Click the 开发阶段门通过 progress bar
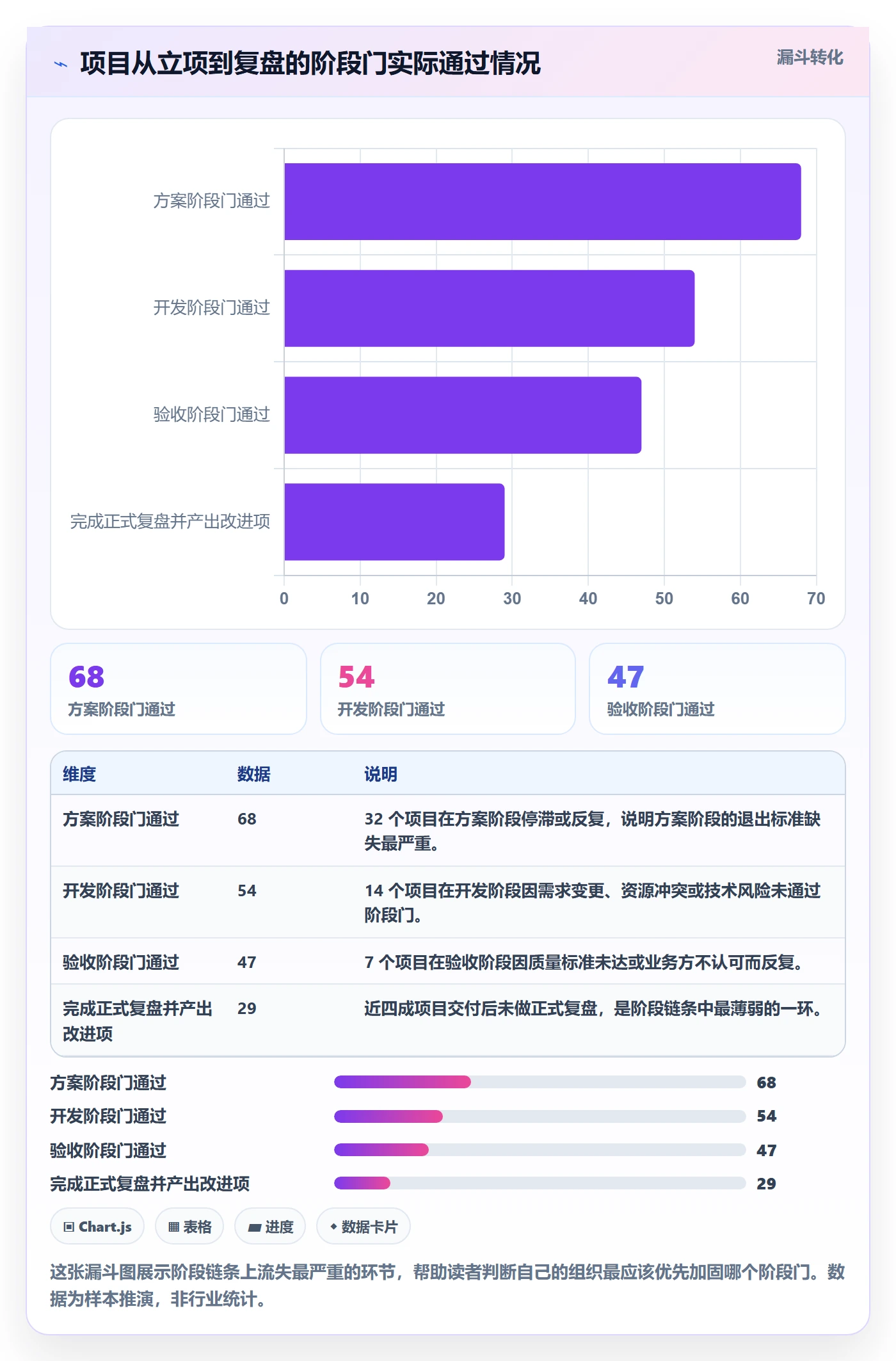Viewport: 896px width, 1361px height. tap(540, 1116)
